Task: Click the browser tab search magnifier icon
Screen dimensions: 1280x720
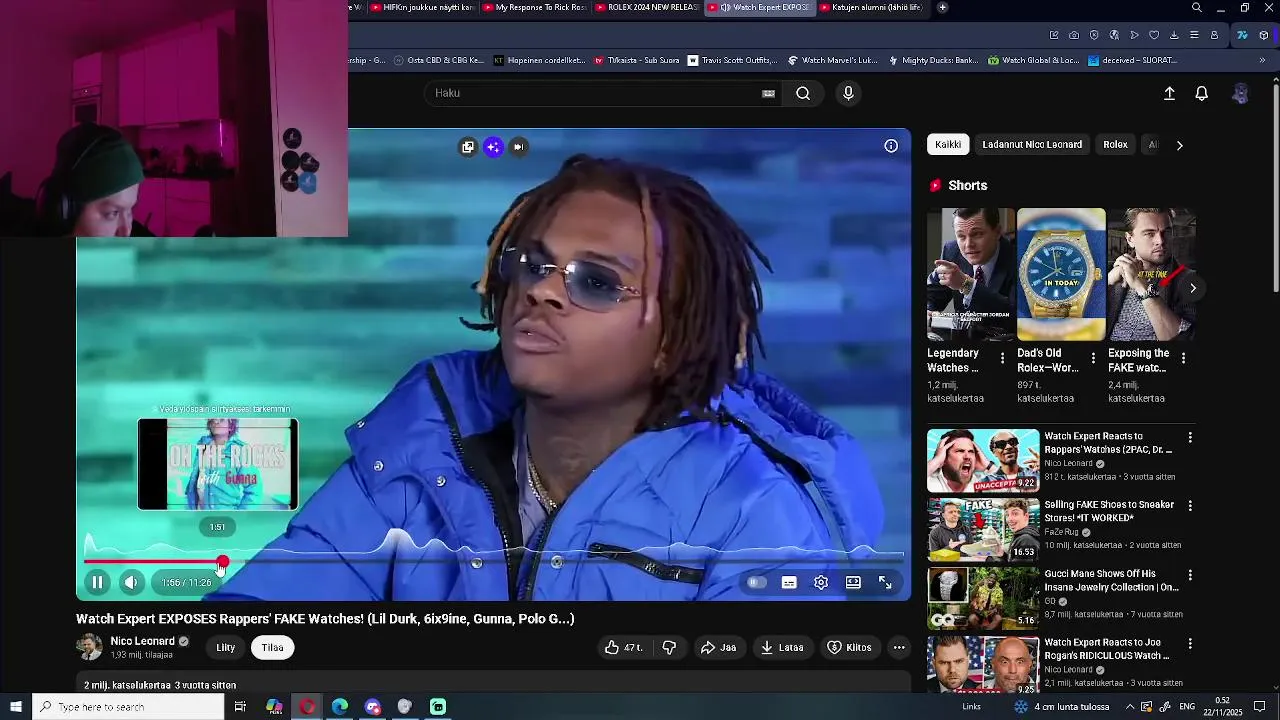Action: coord(1196,8)
